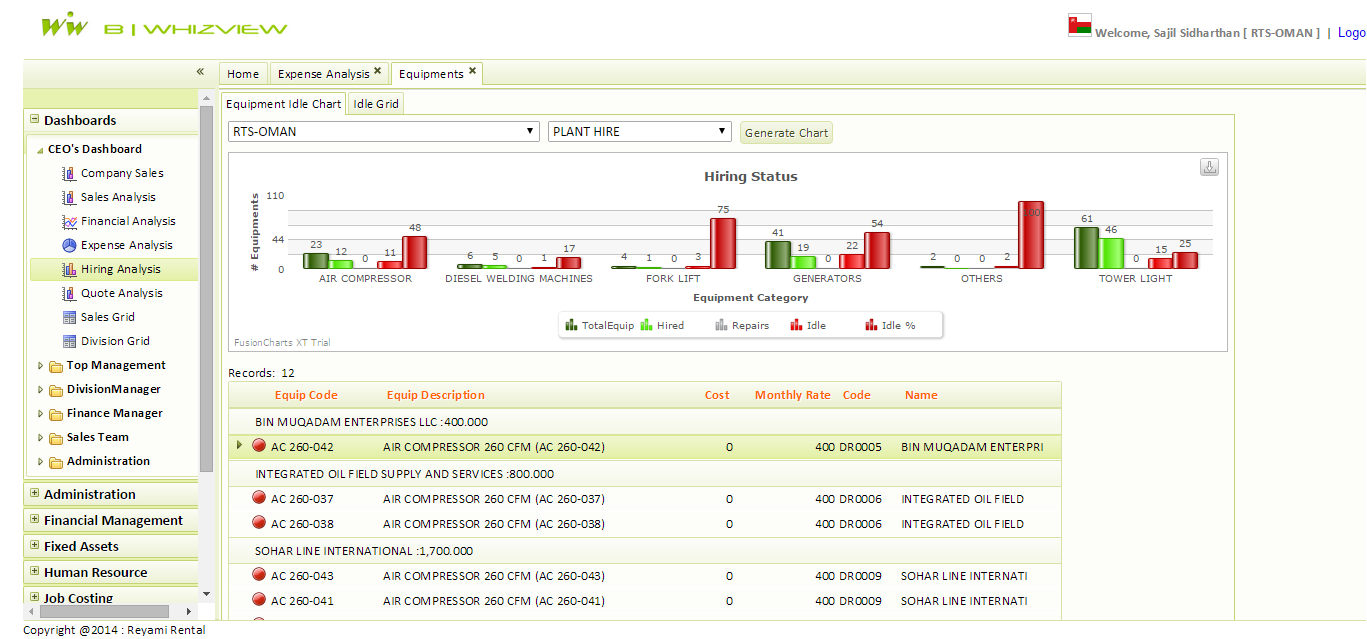The image size is (1367, 639).
Task: Open Financial Analysis chart icon
Action: (x=69, y=221)
